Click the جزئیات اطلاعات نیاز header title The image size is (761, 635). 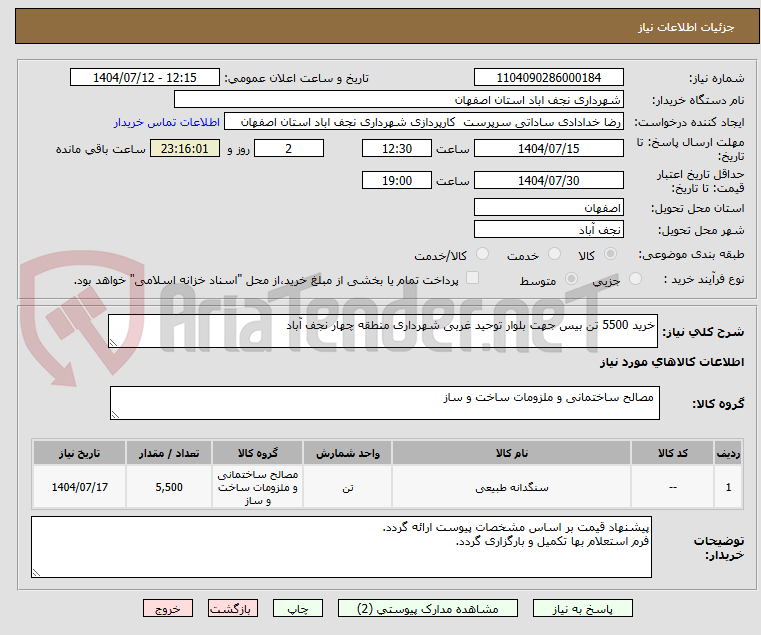tap(685, 27)
